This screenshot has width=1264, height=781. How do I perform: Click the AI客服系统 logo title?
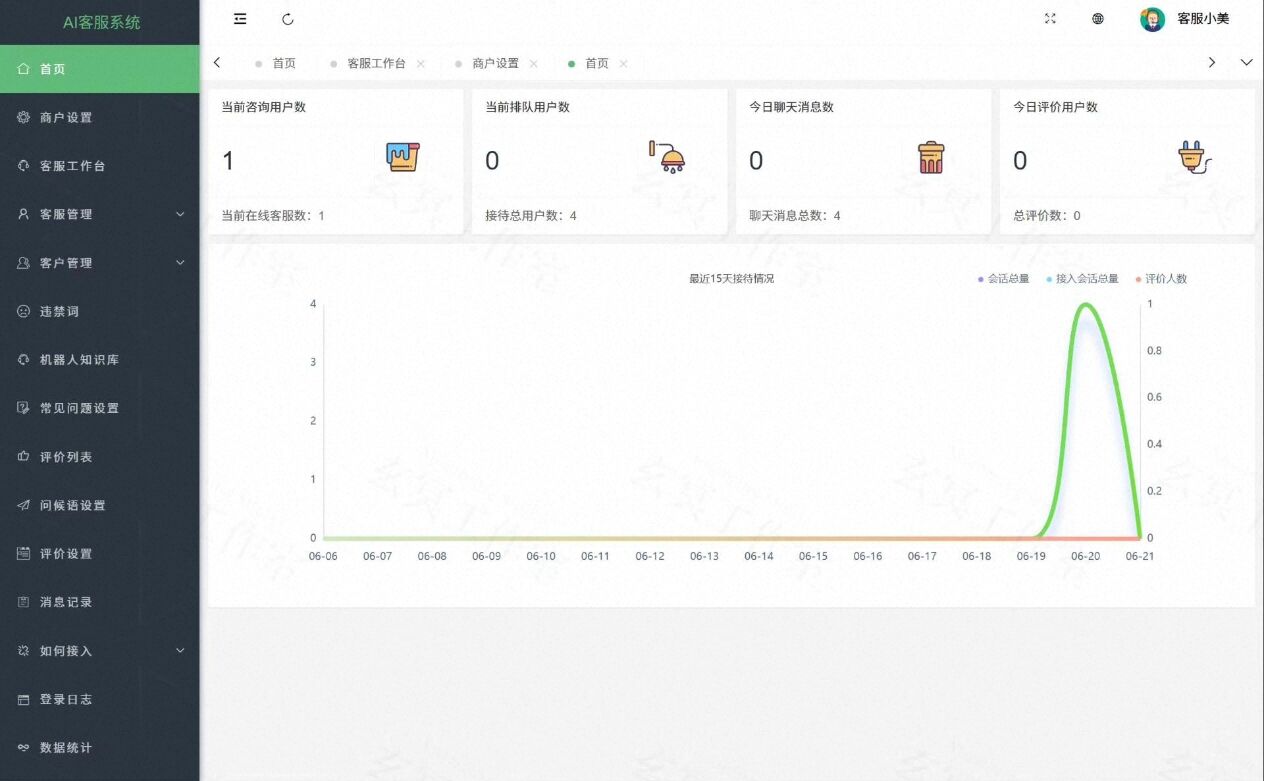[x=101, y=22]
